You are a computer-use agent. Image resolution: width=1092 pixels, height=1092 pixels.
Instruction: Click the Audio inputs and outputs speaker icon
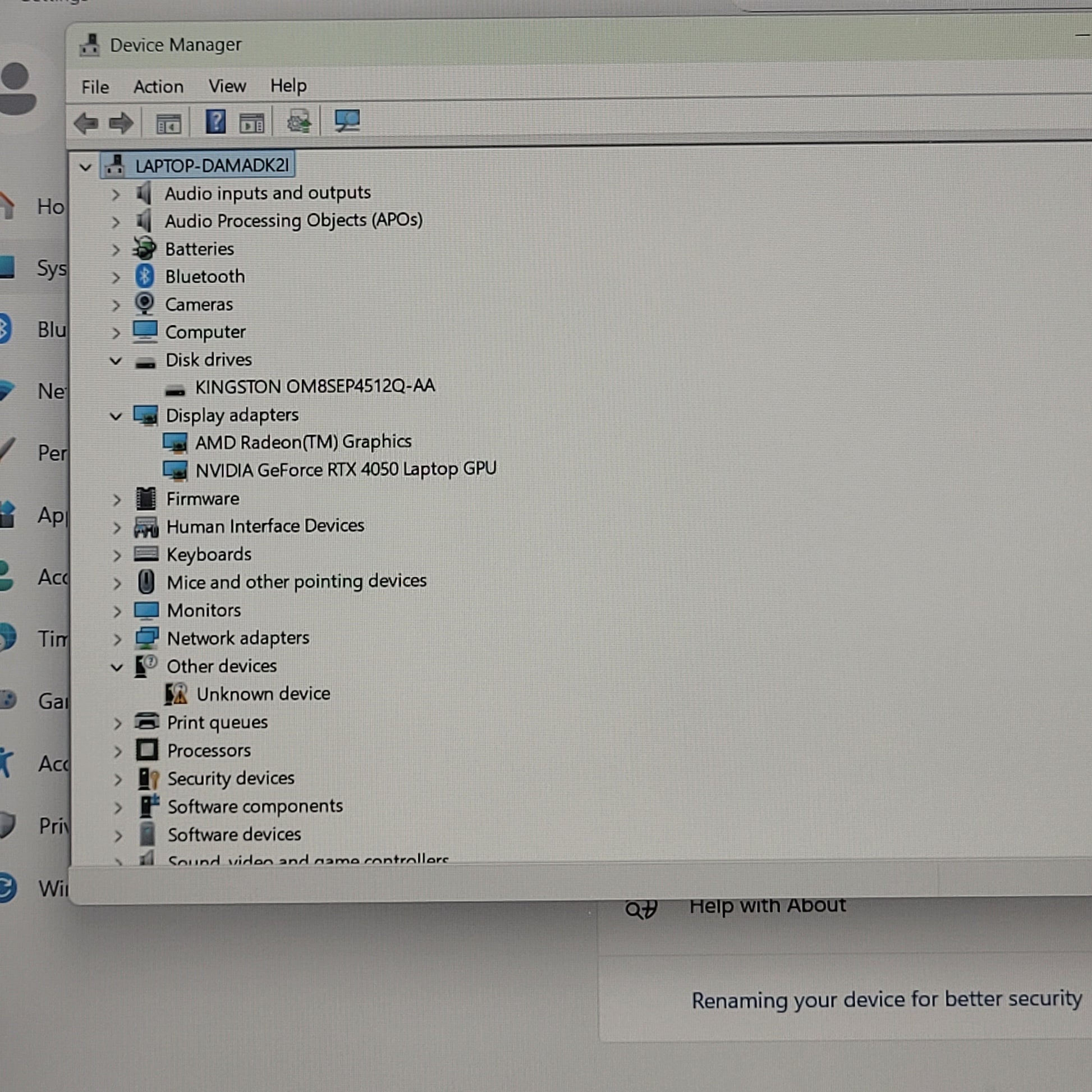click(144, 192)
